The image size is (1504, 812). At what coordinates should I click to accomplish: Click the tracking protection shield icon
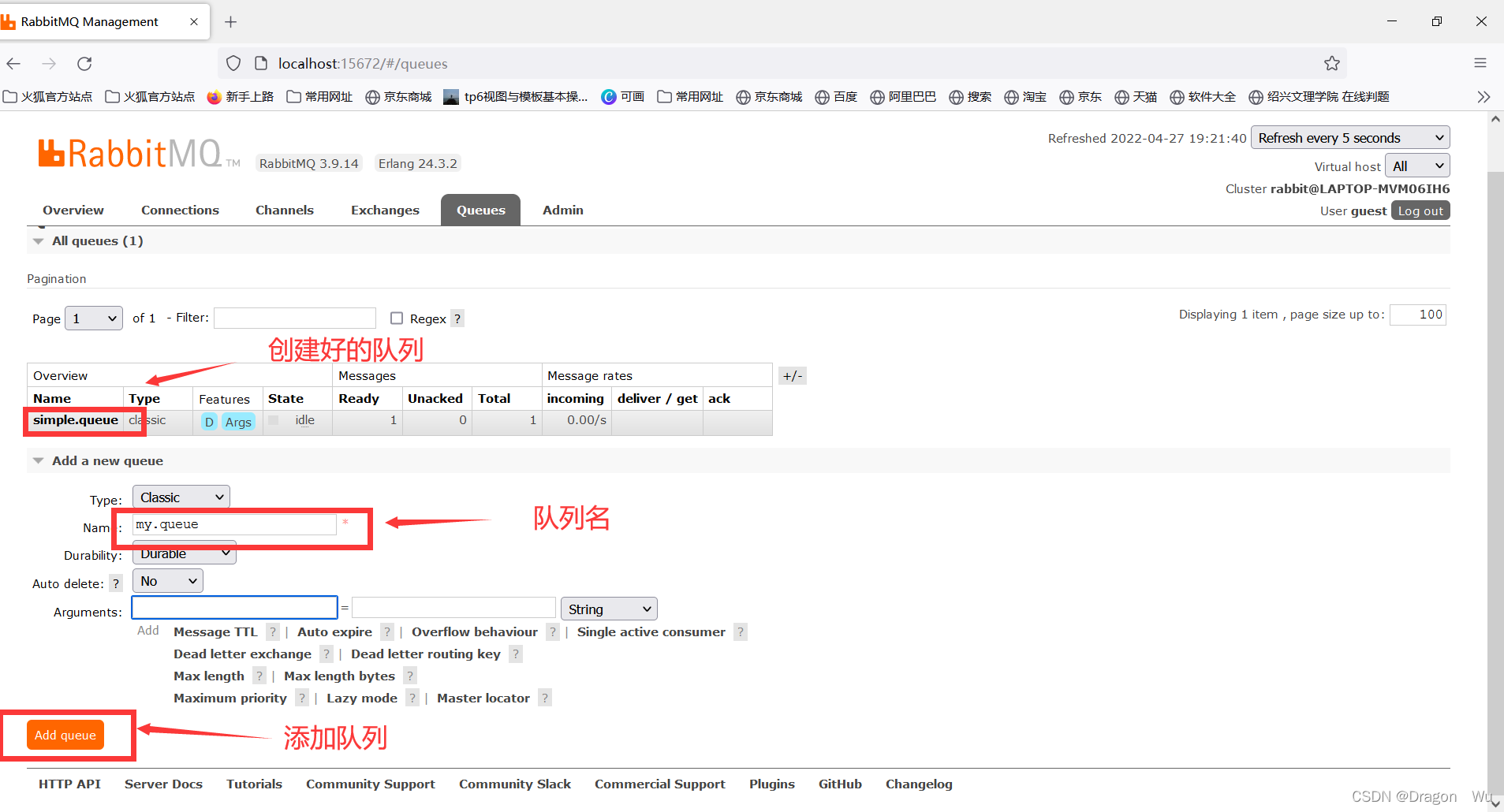[x=233, y=63]
